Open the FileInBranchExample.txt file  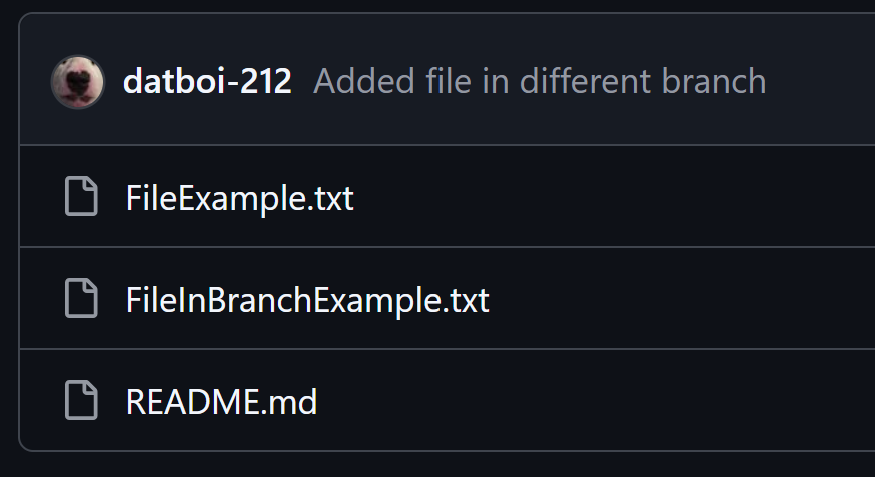point(307,300)
